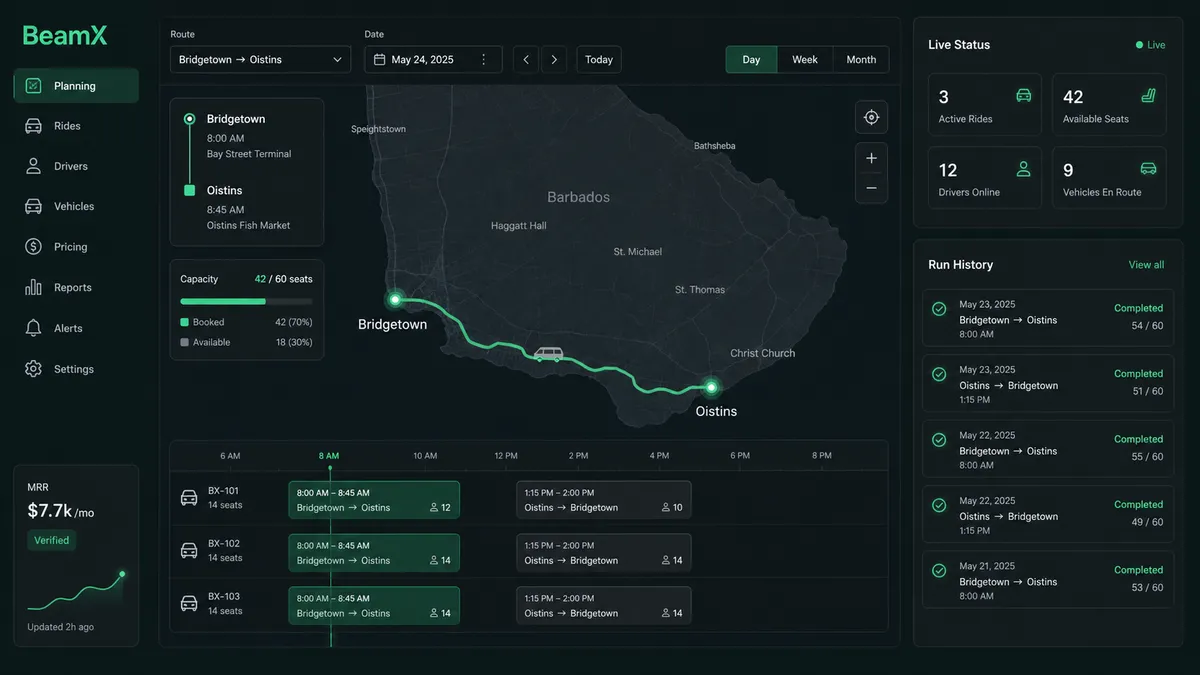Click the MRR trend chart
Image resolution: width=1200 pixels, height=675 pixels.
click(x=76, y=592)
